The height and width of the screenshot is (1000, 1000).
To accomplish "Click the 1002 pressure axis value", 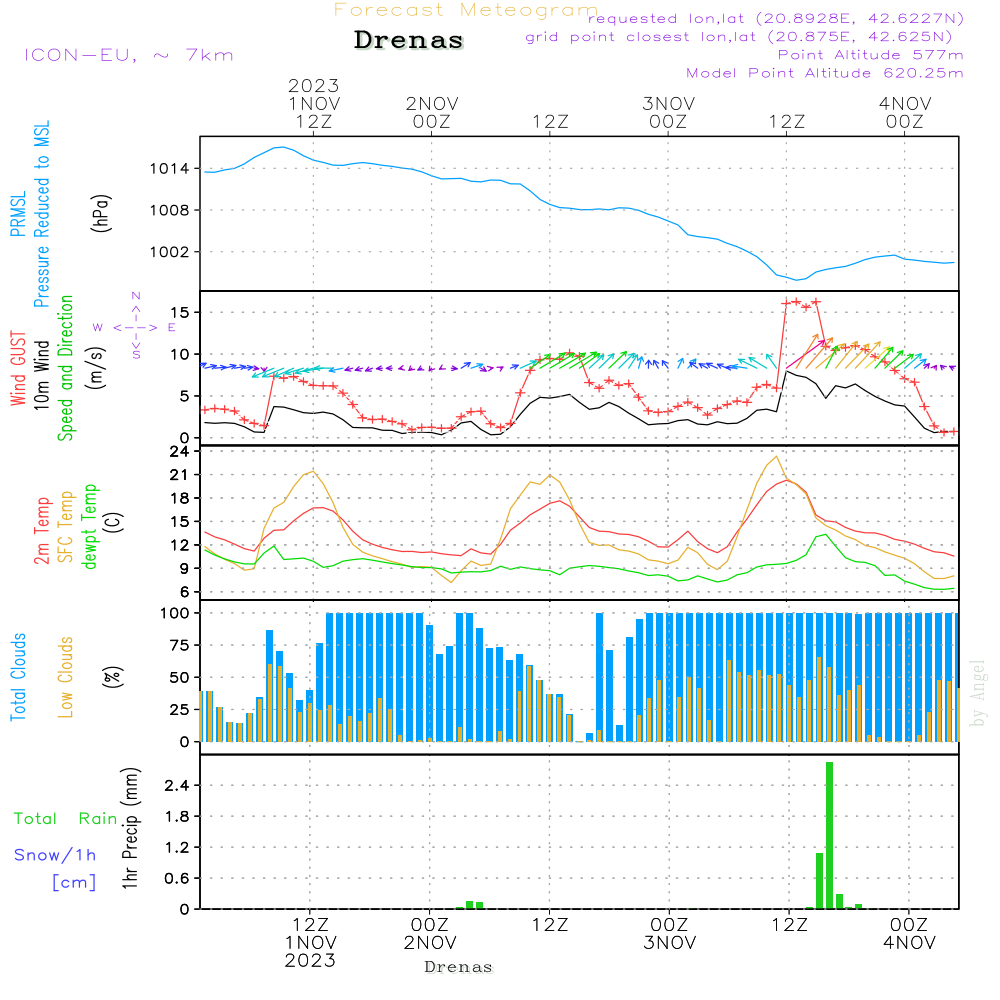I will click(170, 252).
